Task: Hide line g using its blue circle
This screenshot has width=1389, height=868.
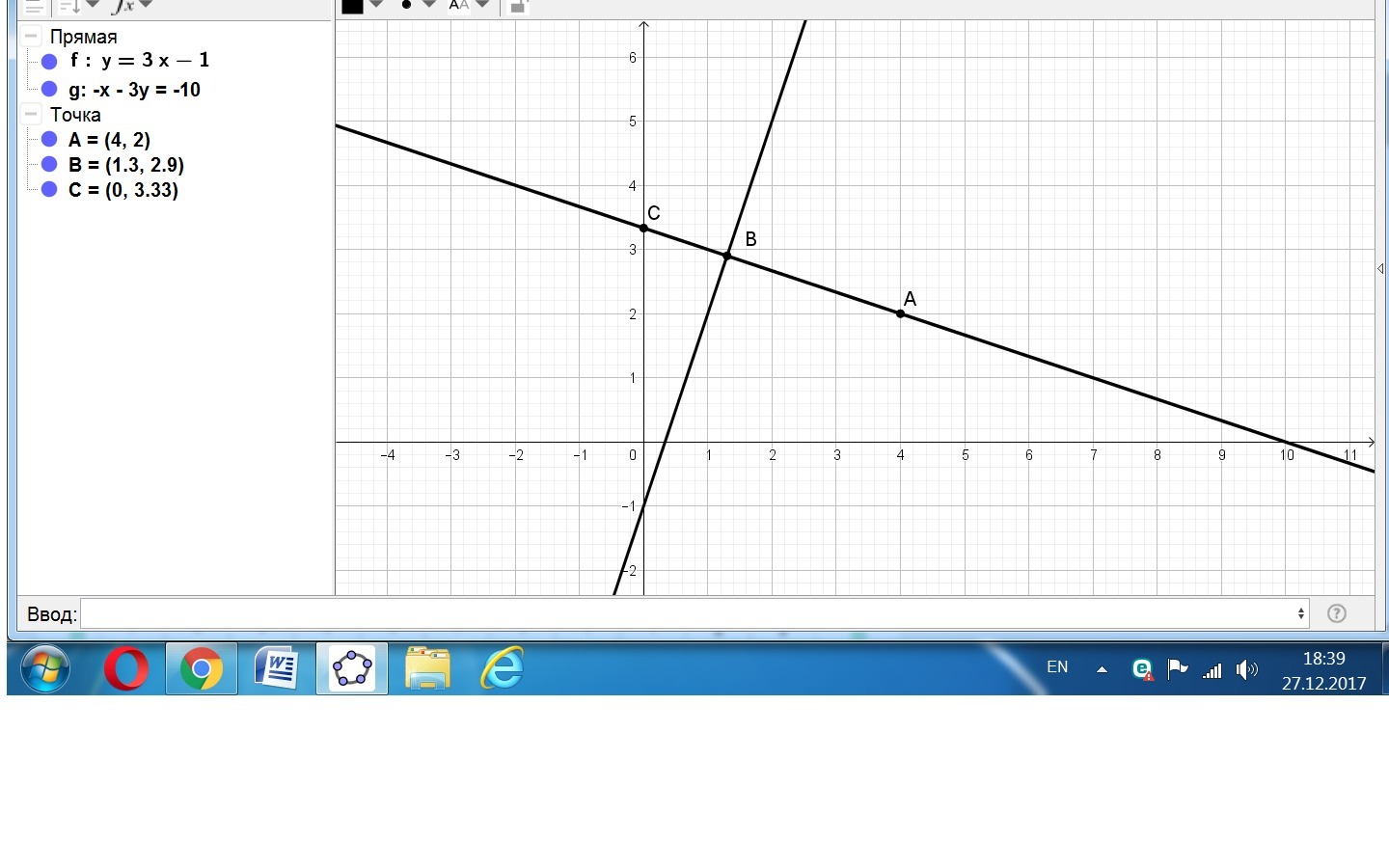Action: (50, 90)
